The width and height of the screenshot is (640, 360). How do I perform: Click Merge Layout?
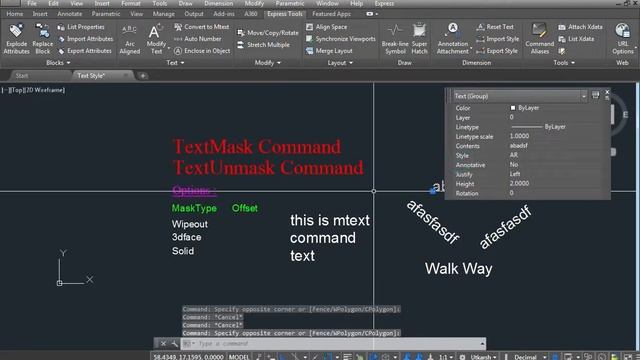329,51
